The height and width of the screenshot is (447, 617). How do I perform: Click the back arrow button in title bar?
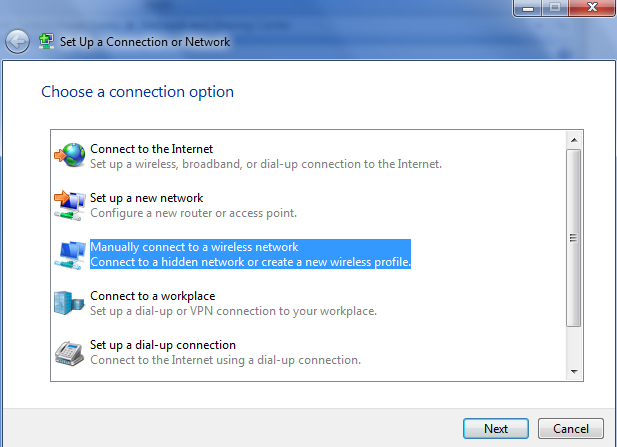click(x=17, y=41)
